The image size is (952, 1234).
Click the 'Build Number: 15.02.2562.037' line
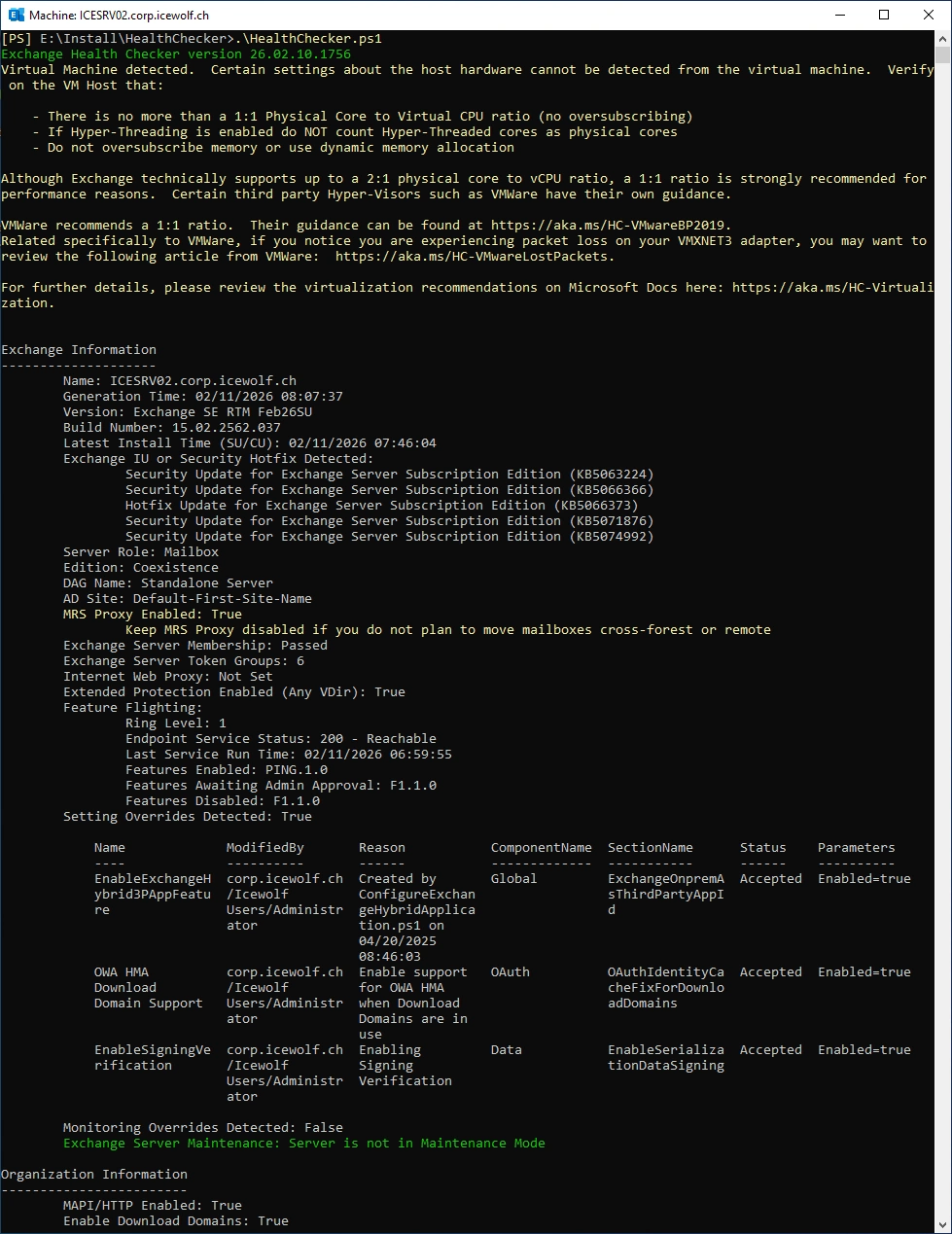click(x=172, y=428)
